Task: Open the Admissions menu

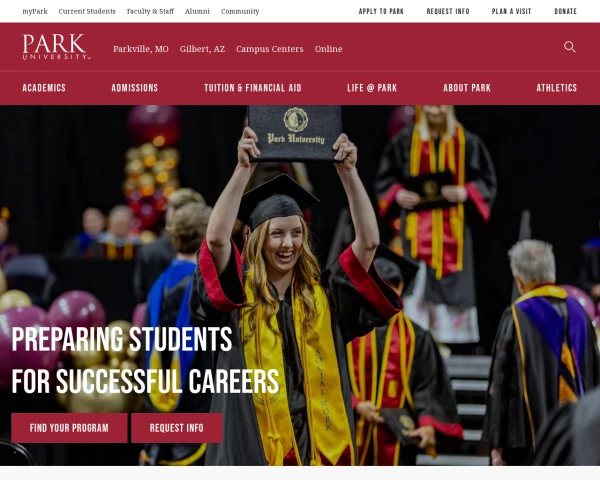Action: coord(135,88)
